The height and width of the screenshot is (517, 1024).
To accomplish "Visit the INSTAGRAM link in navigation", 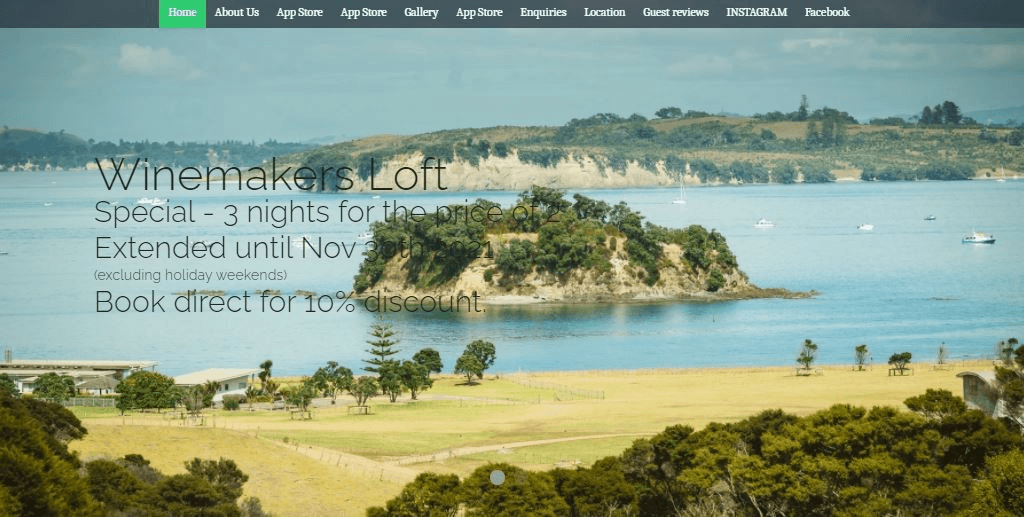I will [x=757, y=12].
